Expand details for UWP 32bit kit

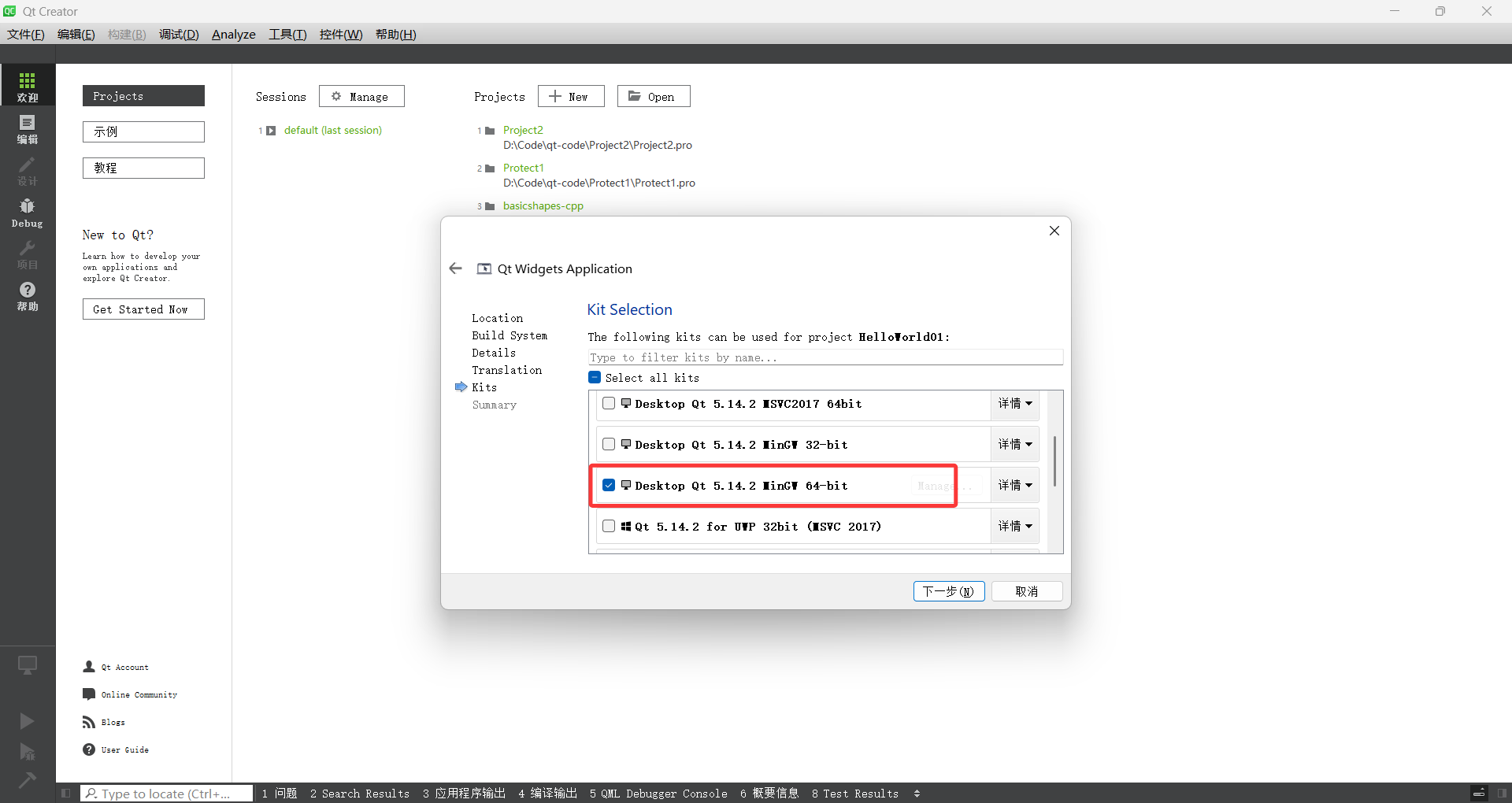1015,527
